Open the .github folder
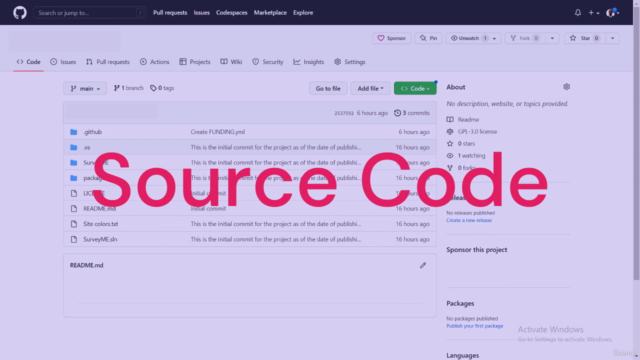Image resolution: width=640 pixels, height=360 pixels. pyautogui.click(x=93, y=132)
